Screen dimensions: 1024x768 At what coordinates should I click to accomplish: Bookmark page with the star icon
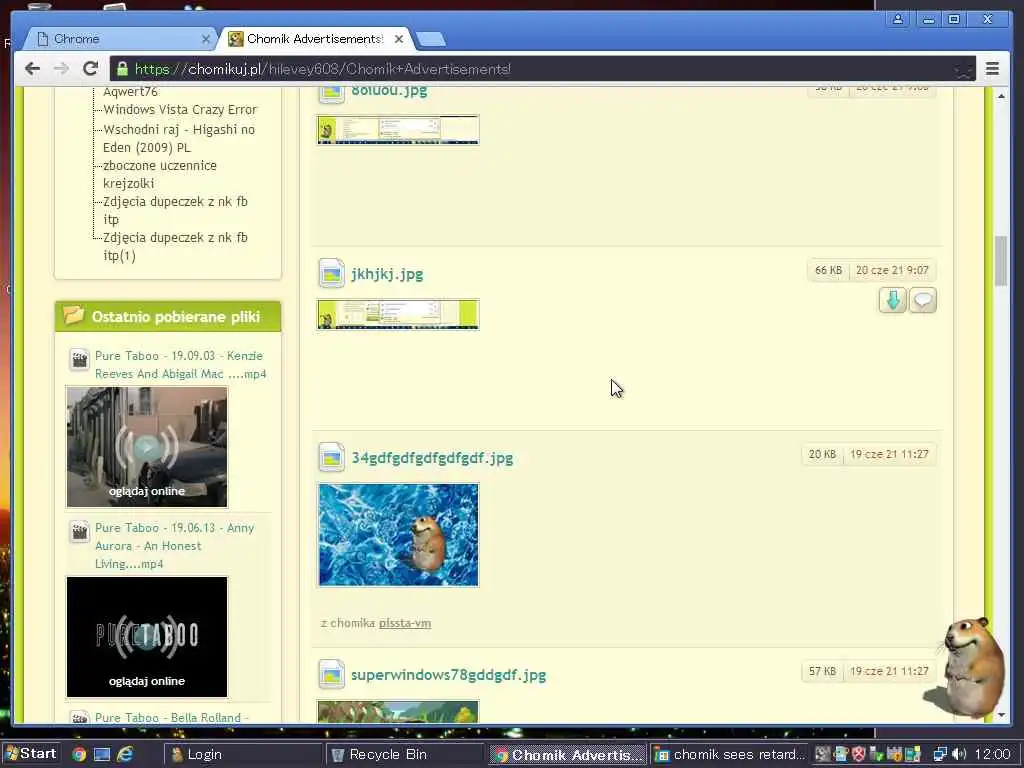(x=963, y=69)
